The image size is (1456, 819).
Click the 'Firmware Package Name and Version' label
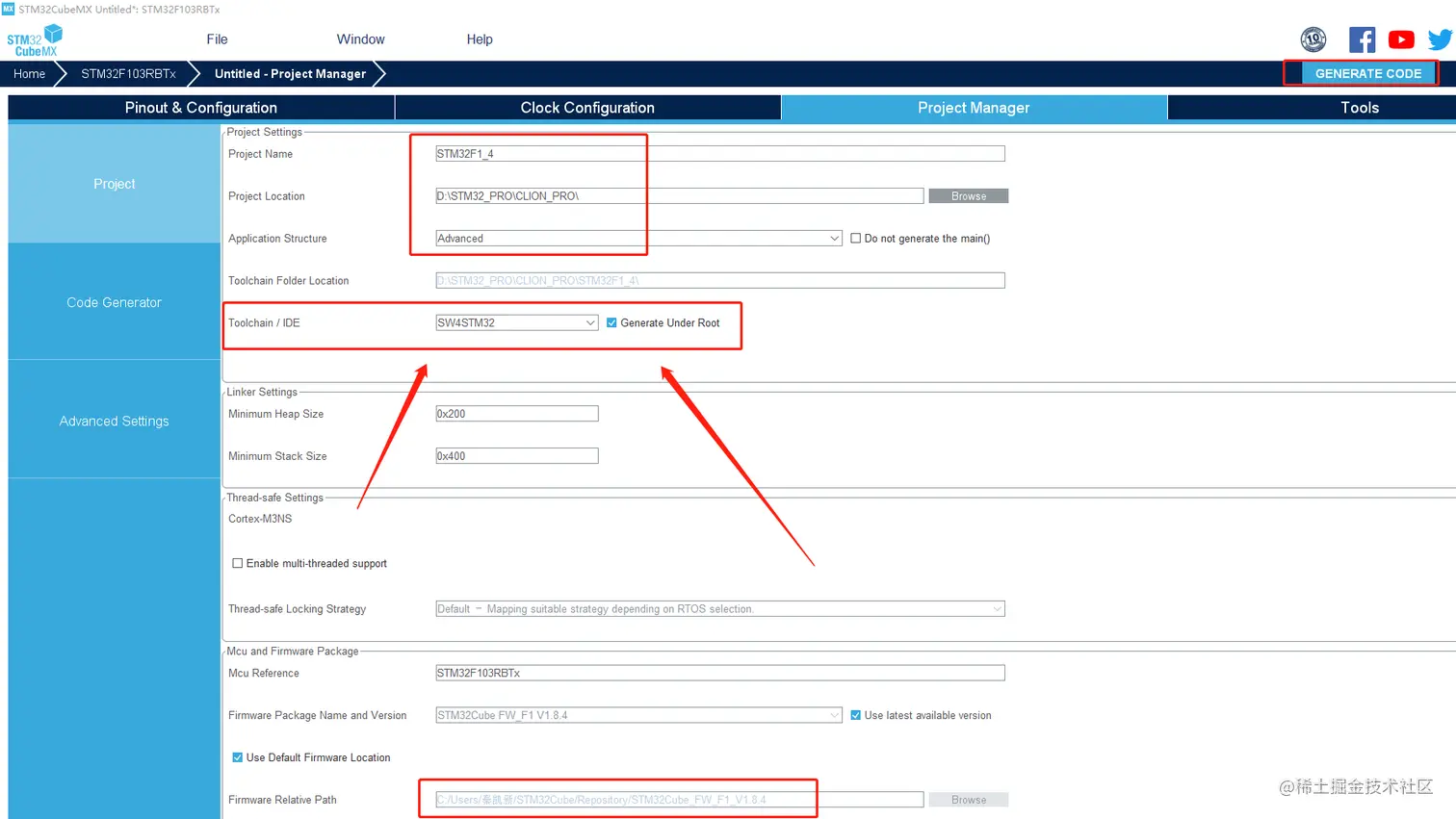[x=318, y=716]
